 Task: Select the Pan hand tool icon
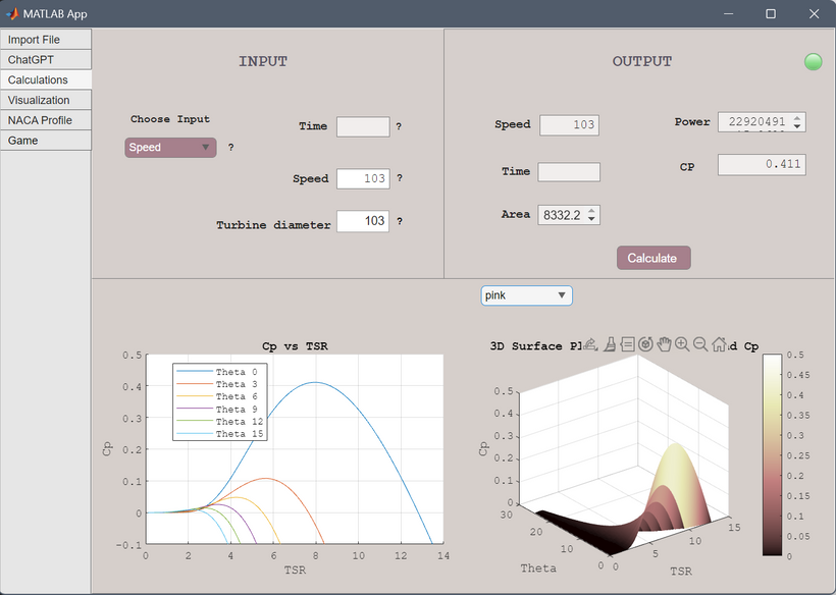tap(664, 344)
